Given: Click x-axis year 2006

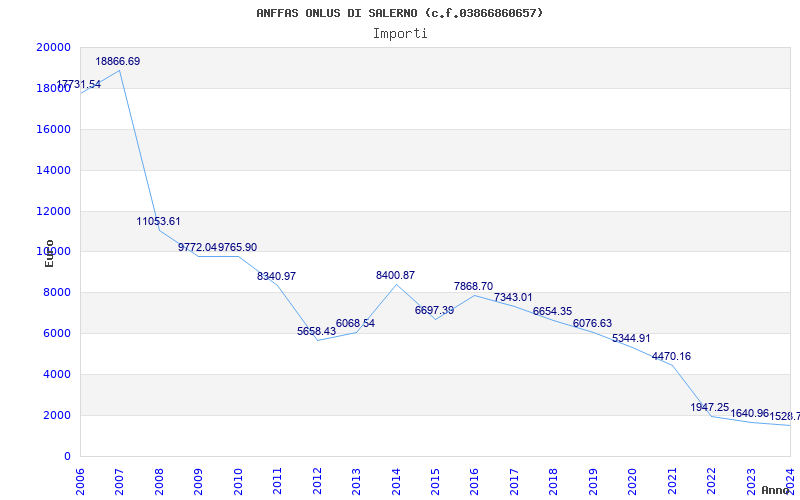Looking at the screenshot, I should pos(80,481).
